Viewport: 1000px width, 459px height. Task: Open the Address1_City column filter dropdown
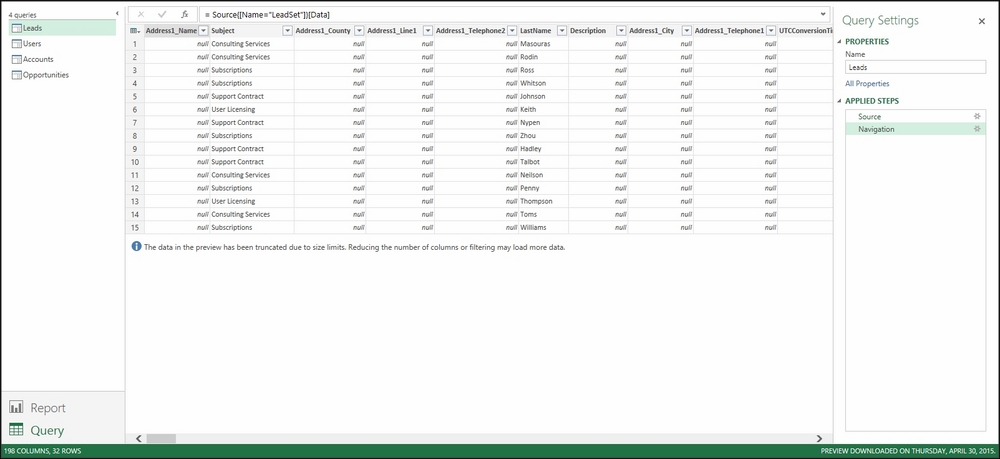tap(686, 31)
